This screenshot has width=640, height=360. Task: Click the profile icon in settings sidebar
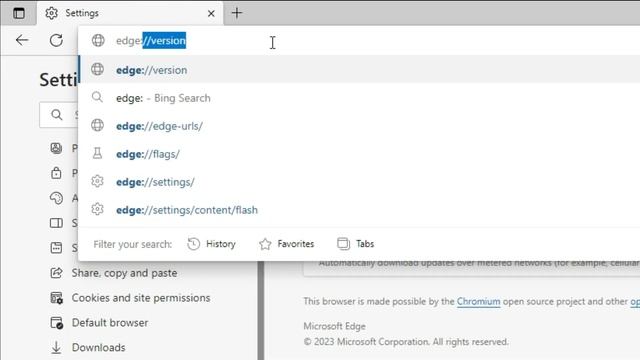[x=56, y=148]
